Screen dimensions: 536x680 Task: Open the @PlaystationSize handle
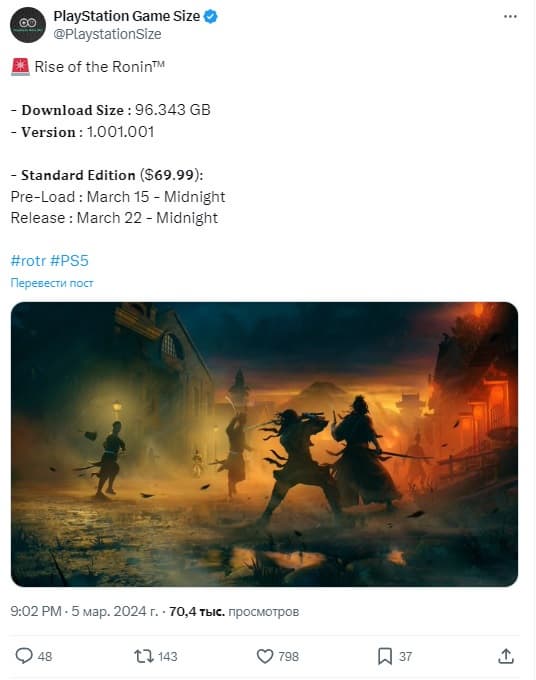(107, 34)
